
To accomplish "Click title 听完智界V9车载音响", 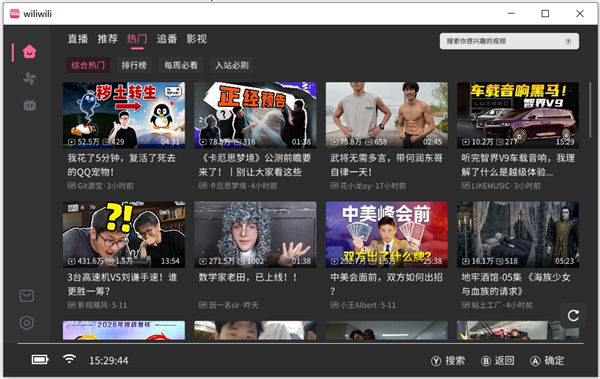I will (x=518, y=165).
